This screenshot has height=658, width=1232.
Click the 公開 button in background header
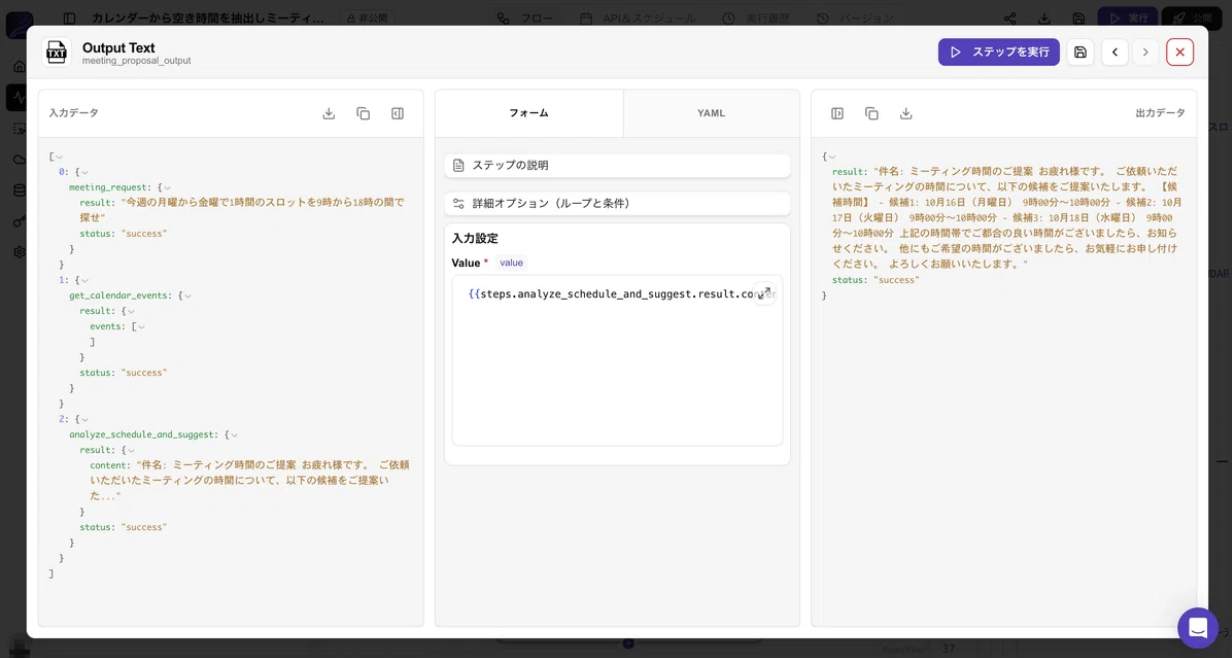coord(1192,18)
